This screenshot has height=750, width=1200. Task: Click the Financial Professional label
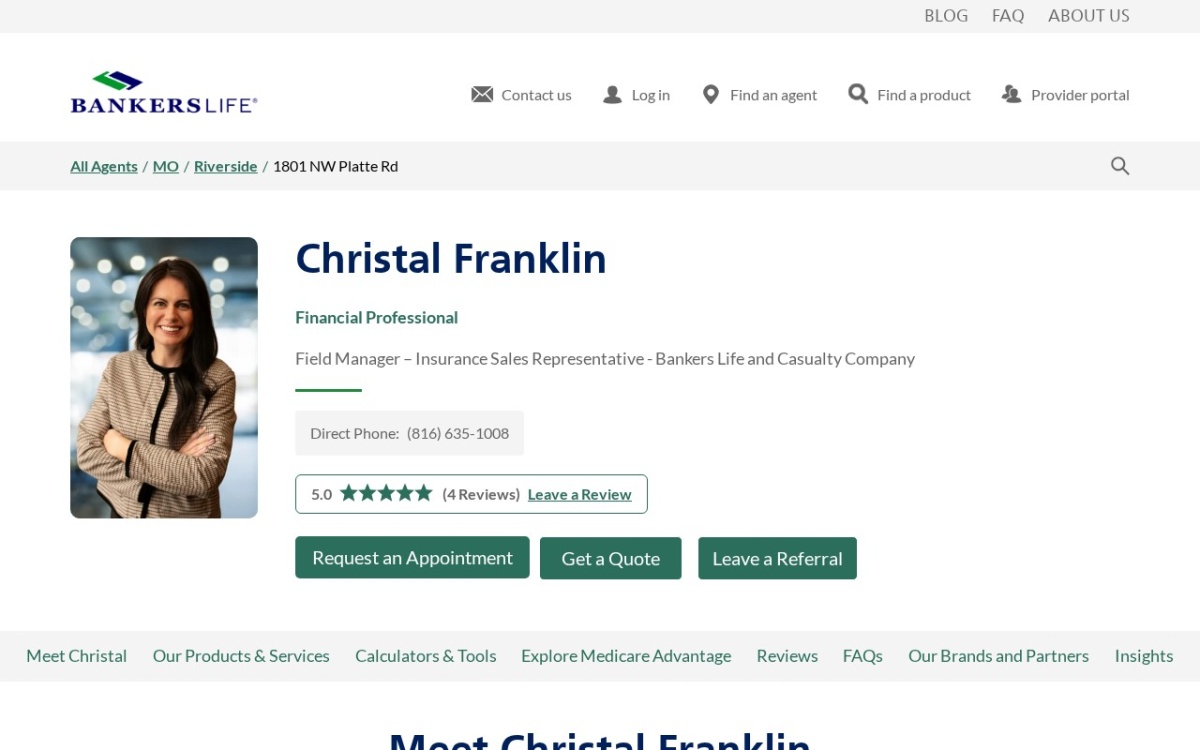[377, 317]
